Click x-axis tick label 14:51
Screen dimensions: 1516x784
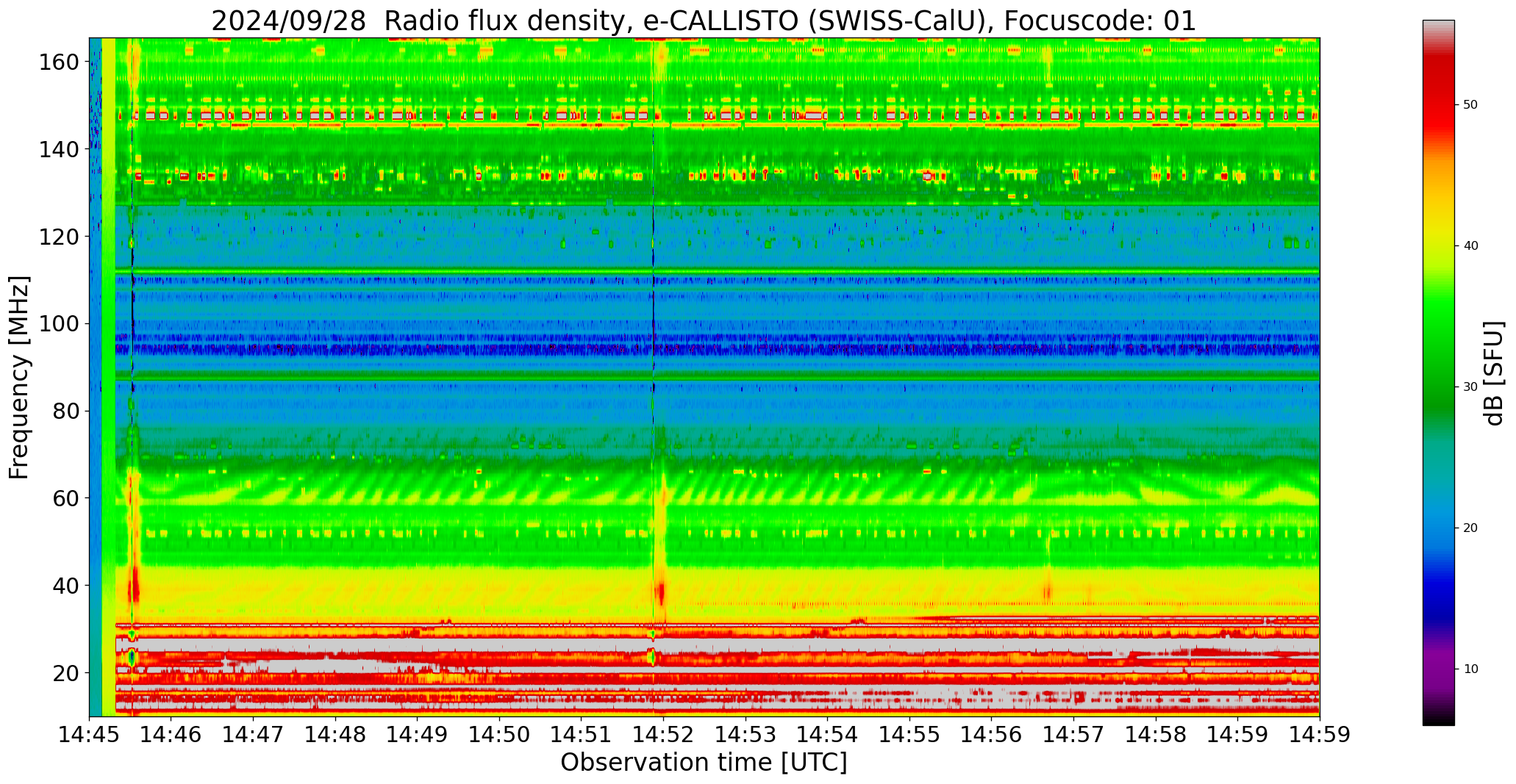582,733
